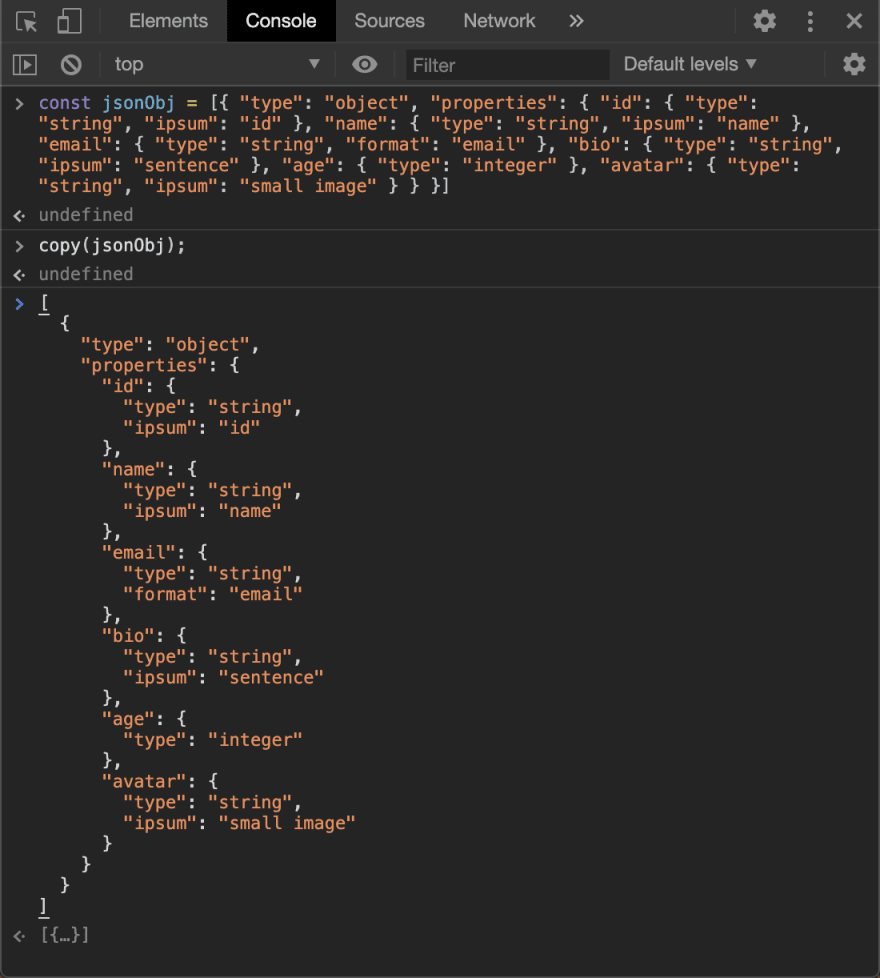Select the "email": { line
Viewport: 880px width, 978px height.
155,553
